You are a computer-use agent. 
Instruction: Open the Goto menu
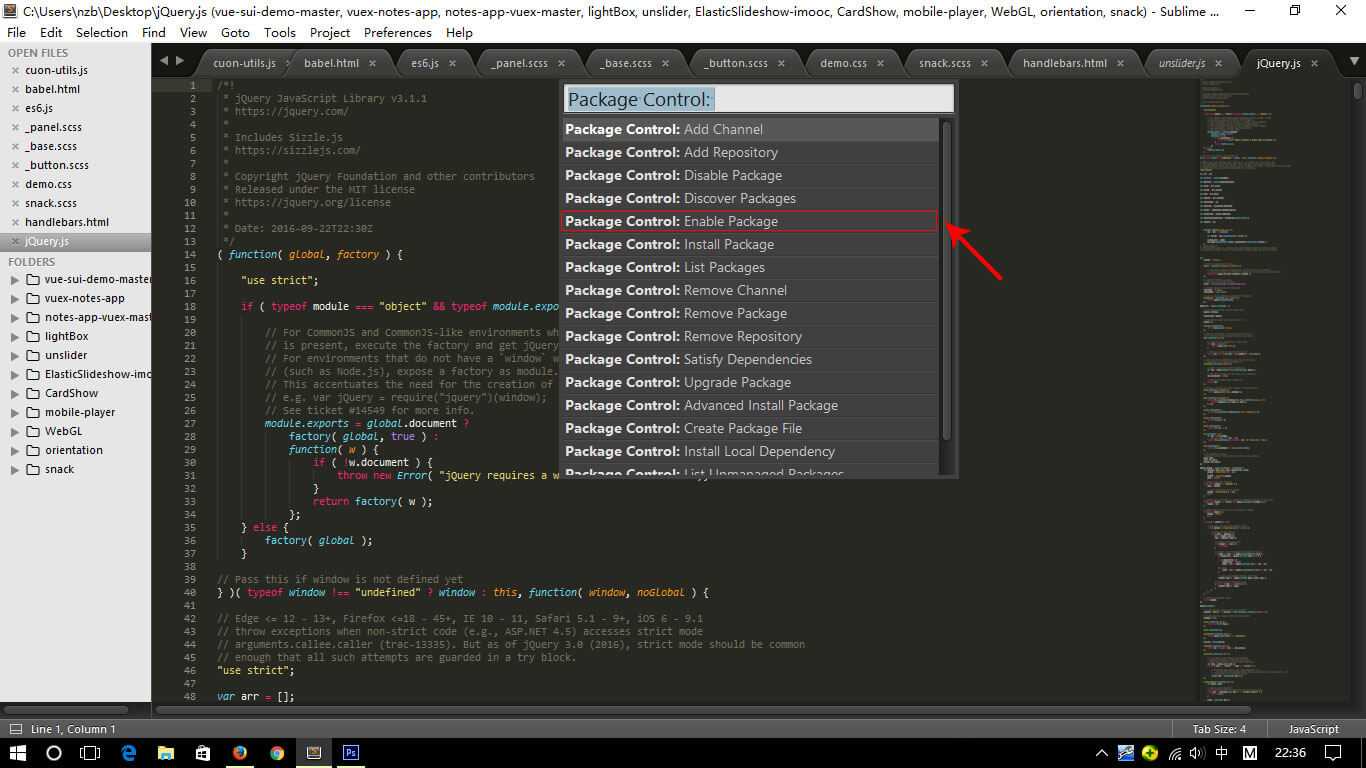click(235, 32)
